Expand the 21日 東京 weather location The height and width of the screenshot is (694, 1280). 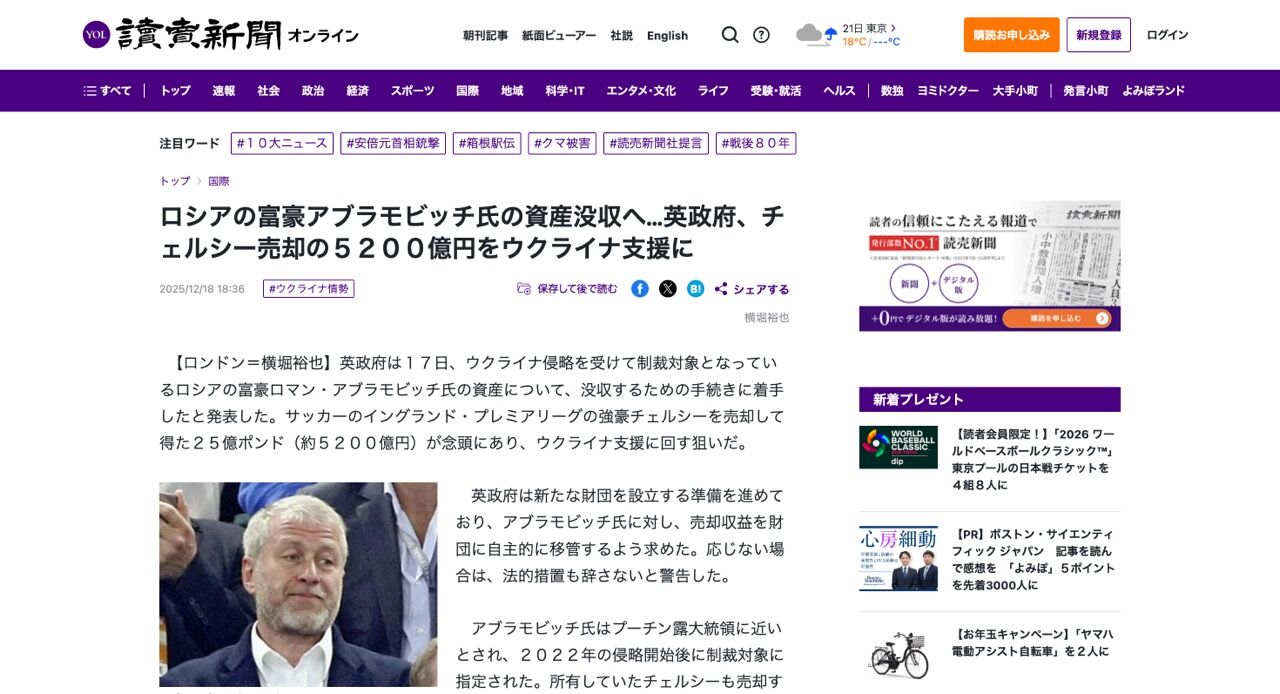869,28
